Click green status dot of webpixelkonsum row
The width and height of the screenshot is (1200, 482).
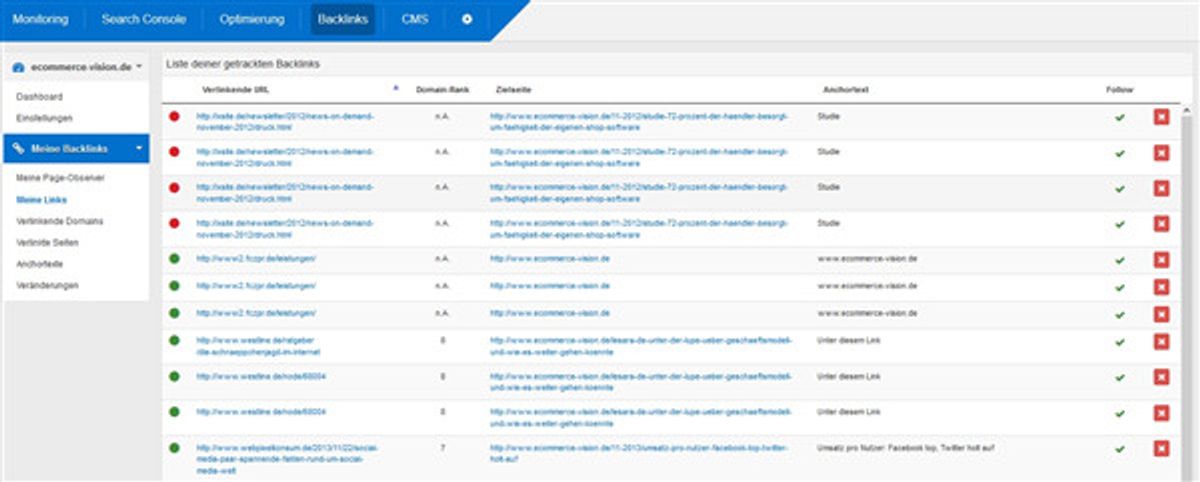tap(174, 448)
